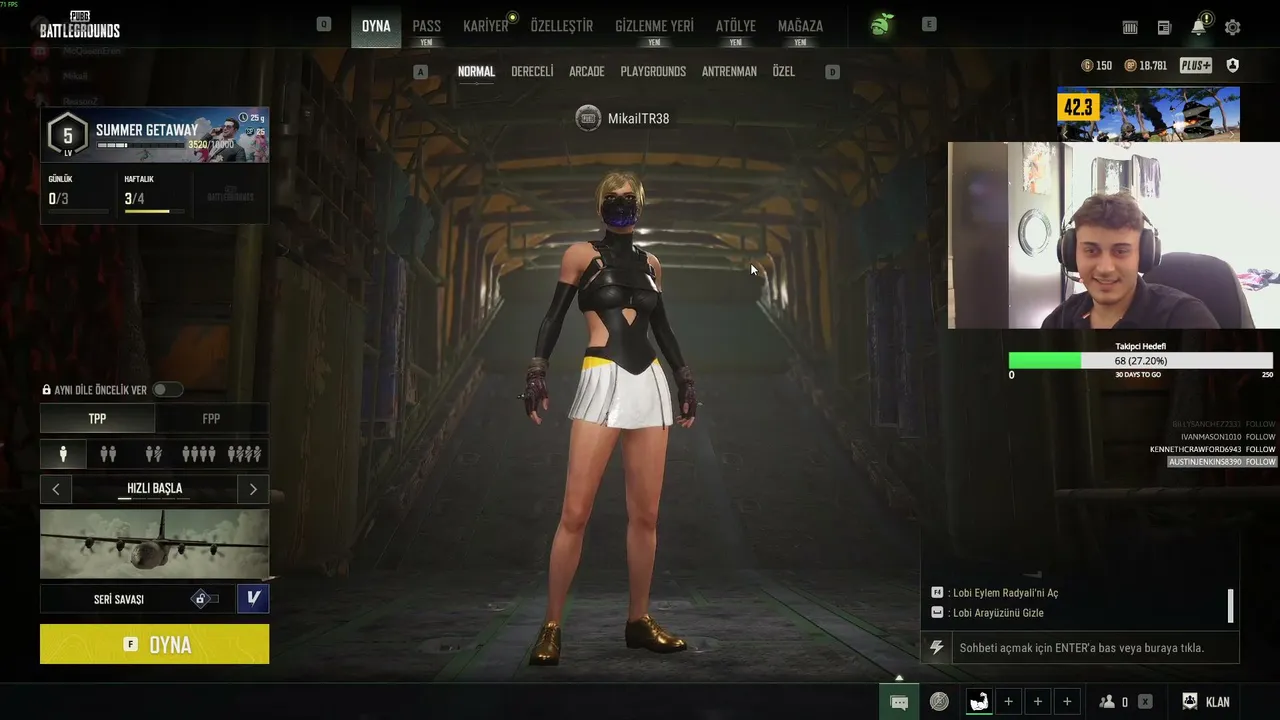Open the news feed icon
This screenshot has width=1280, height=720.
coord(1164,28)
